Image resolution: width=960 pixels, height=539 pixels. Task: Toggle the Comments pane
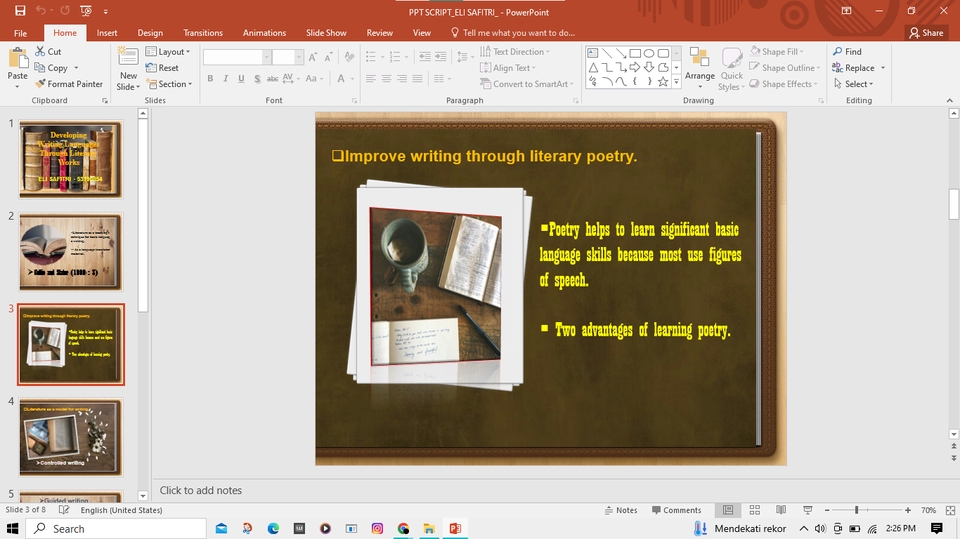(675, 510)
